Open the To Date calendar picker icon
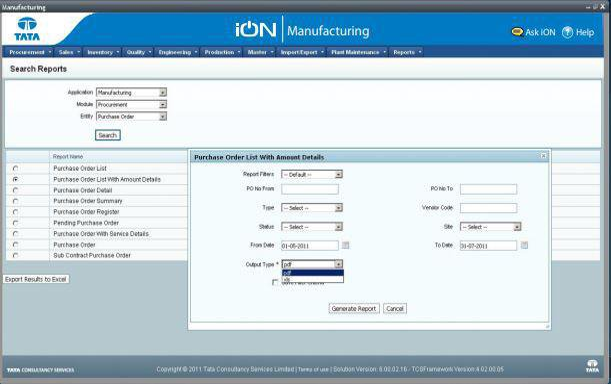 click(524, 245)
